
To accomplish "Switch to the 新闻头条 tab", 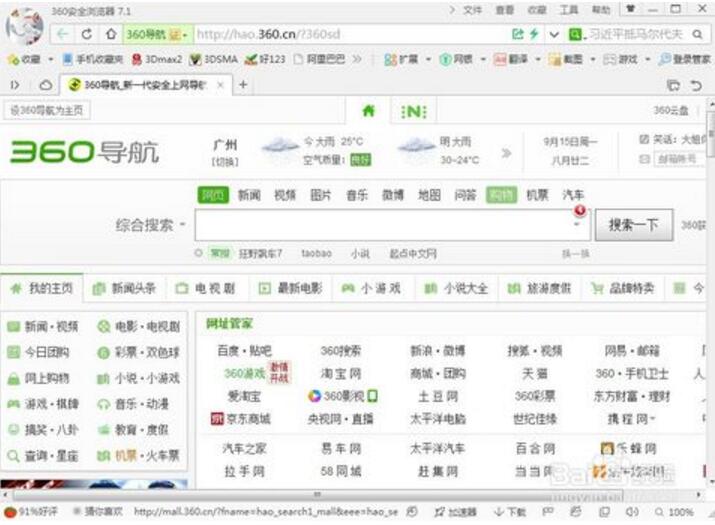I will click(124, 288).
